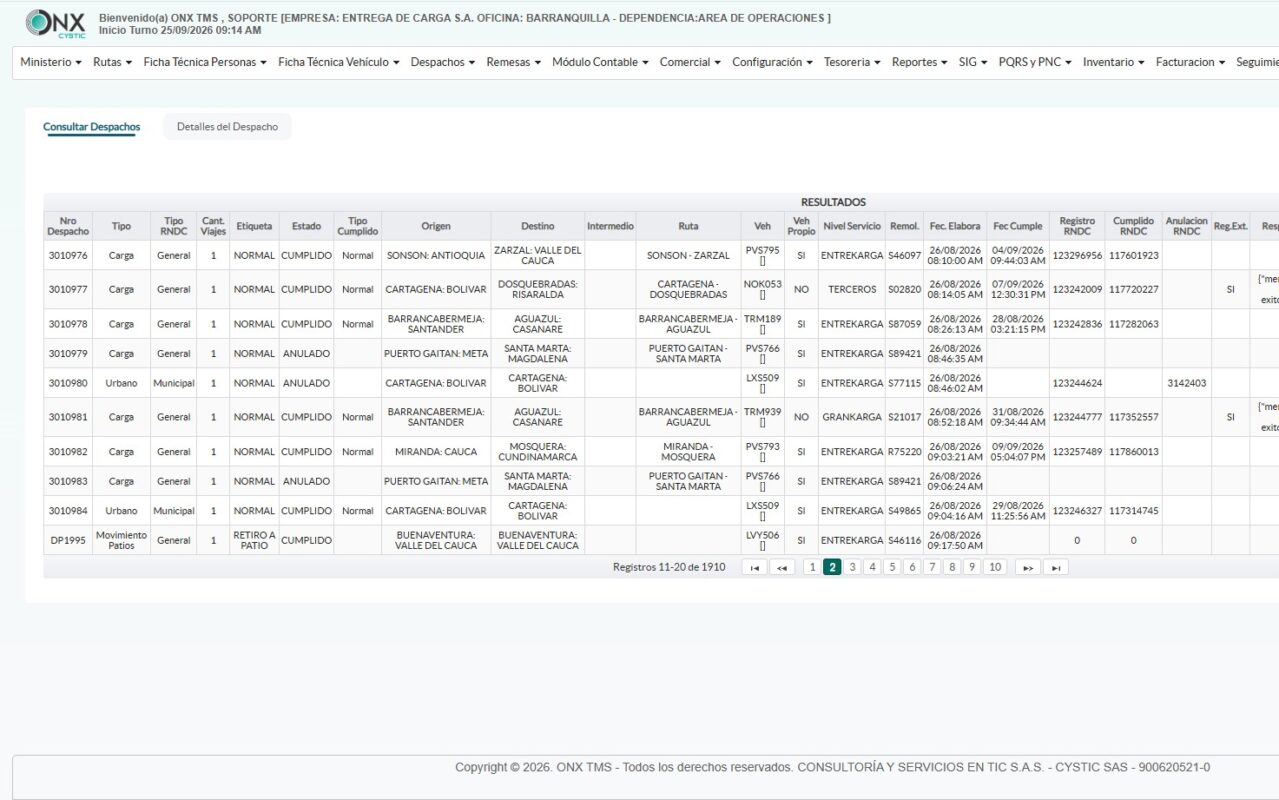Sort by Destino column header
The height and width of the screenshot is (800, 1279).
point(538,226)
